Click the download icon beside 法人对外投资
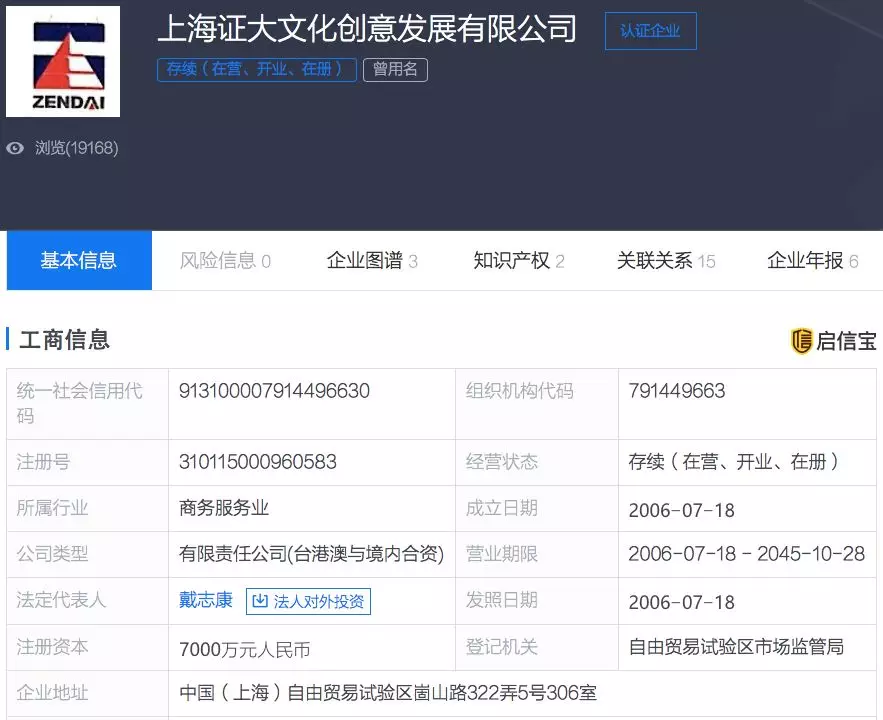883x720 pixels. pyautogui.click(x=260, y=601)
